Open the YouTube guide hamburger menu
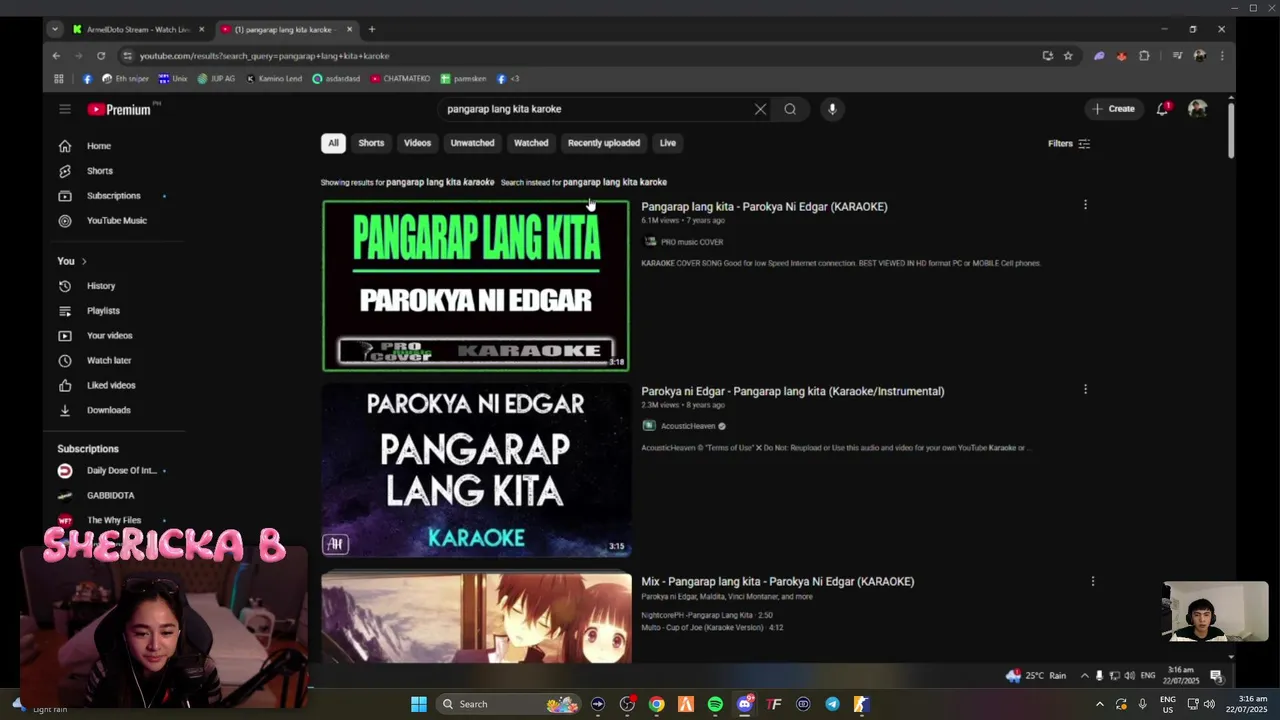The image size is (1280, 720). pyautogui.click(x=65, y=109)
